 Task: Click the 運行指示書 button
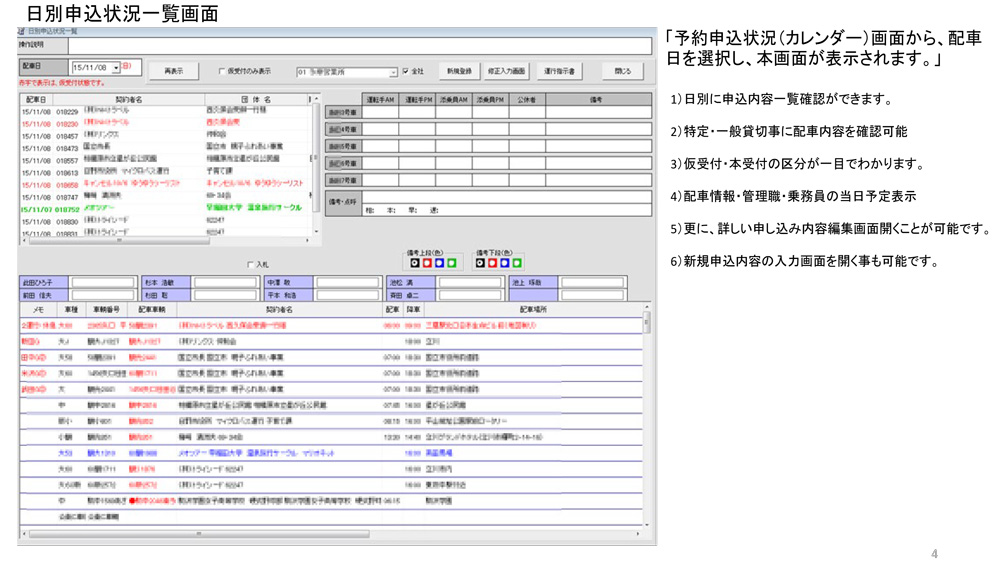pos(559,71)
